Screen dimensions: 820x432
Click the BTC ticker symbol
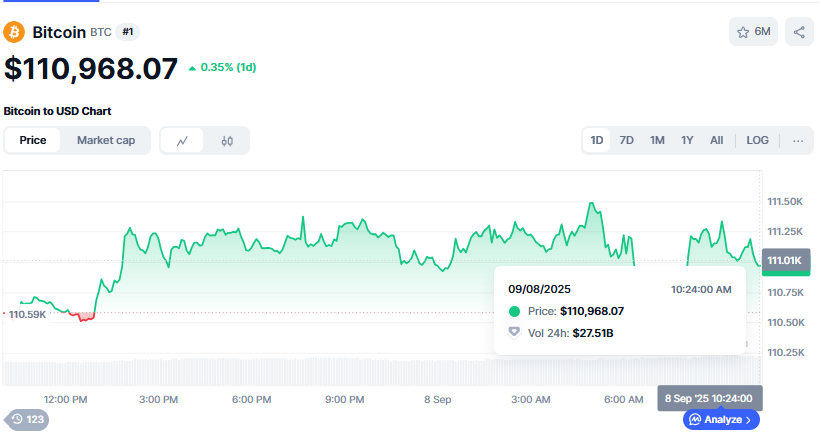[x=101, y=32]
